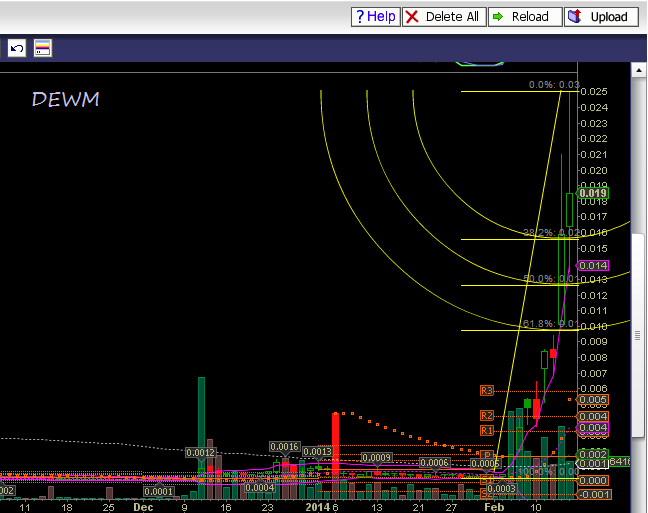
Task: Click the green arrow Reload icon
Action: (498, 17)
